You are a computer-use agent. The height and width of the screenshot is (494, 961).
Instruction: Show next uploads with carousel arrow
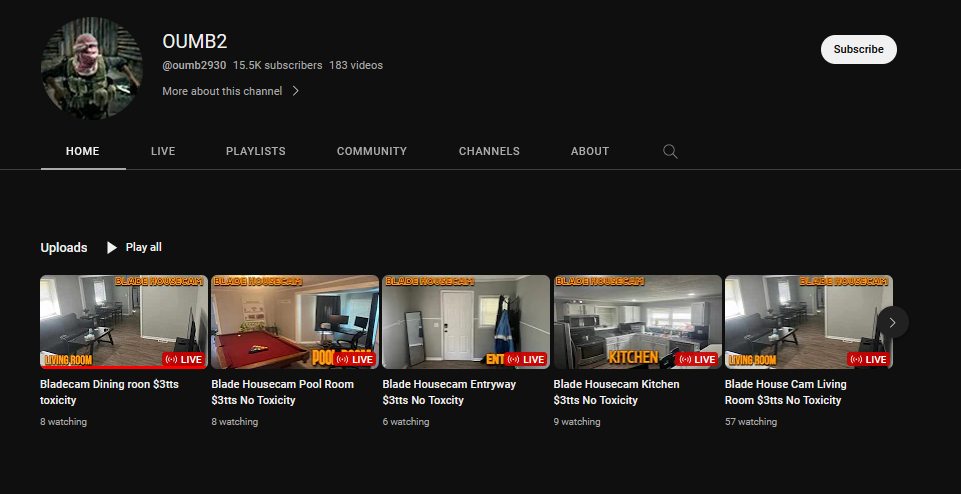[892, 322]
